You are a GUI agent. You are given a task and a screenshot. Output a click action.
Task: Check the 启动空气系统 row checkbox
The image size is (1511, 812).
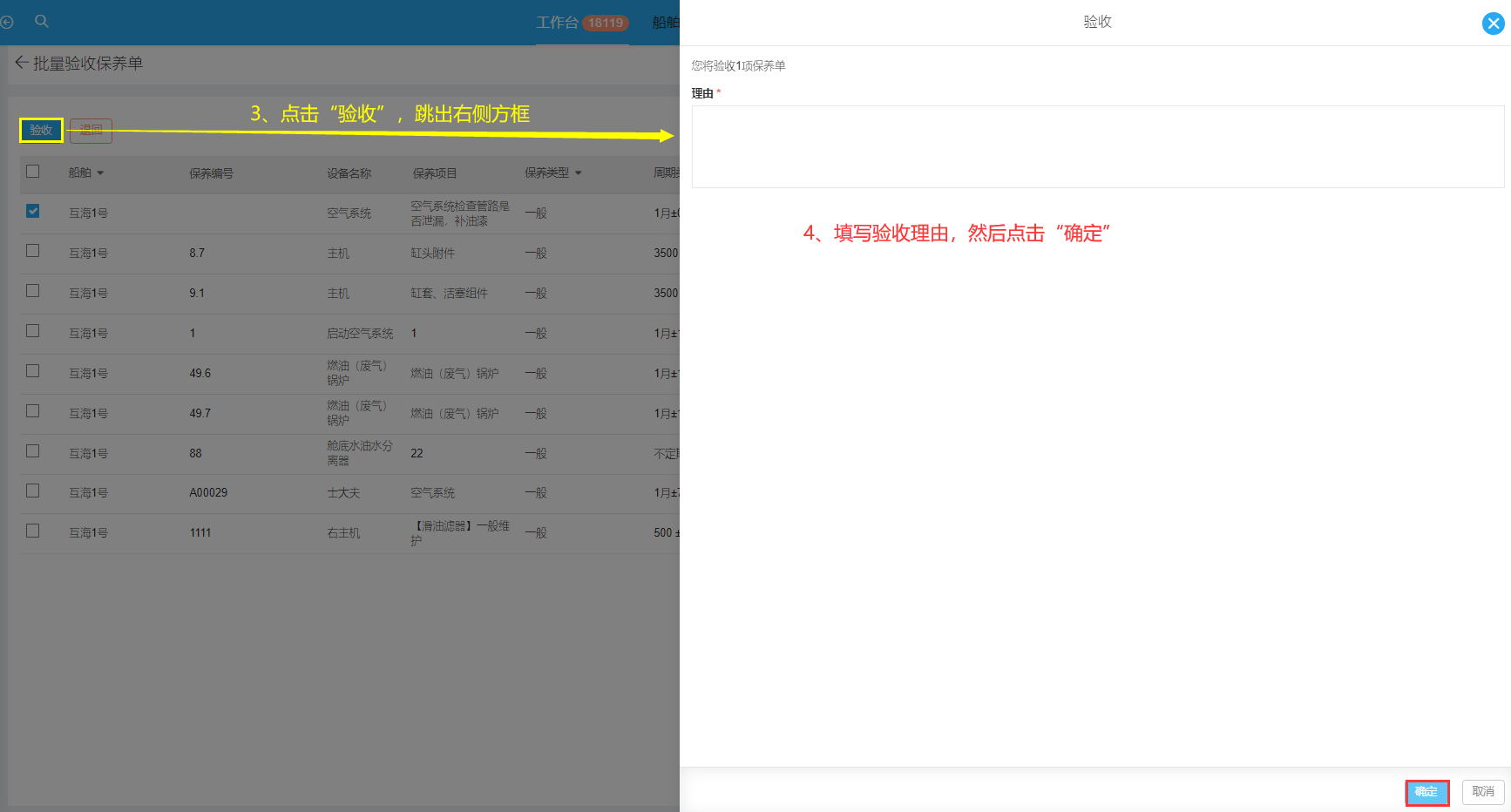click(33, 331)
